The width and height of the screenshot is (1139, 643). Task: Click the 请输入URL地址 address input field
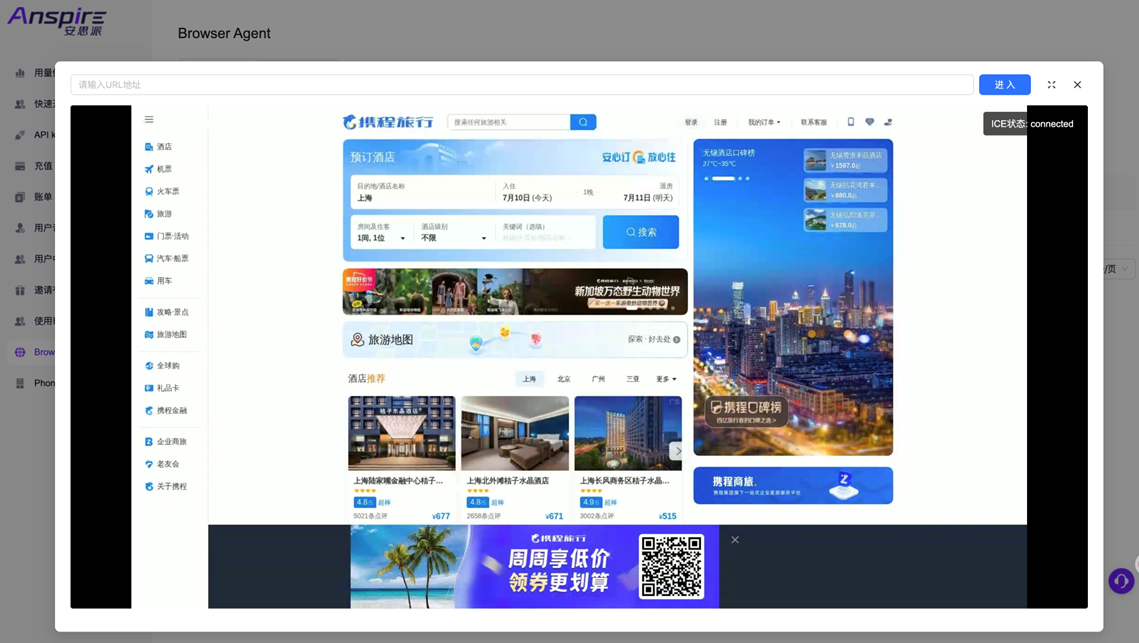[521, 85]
